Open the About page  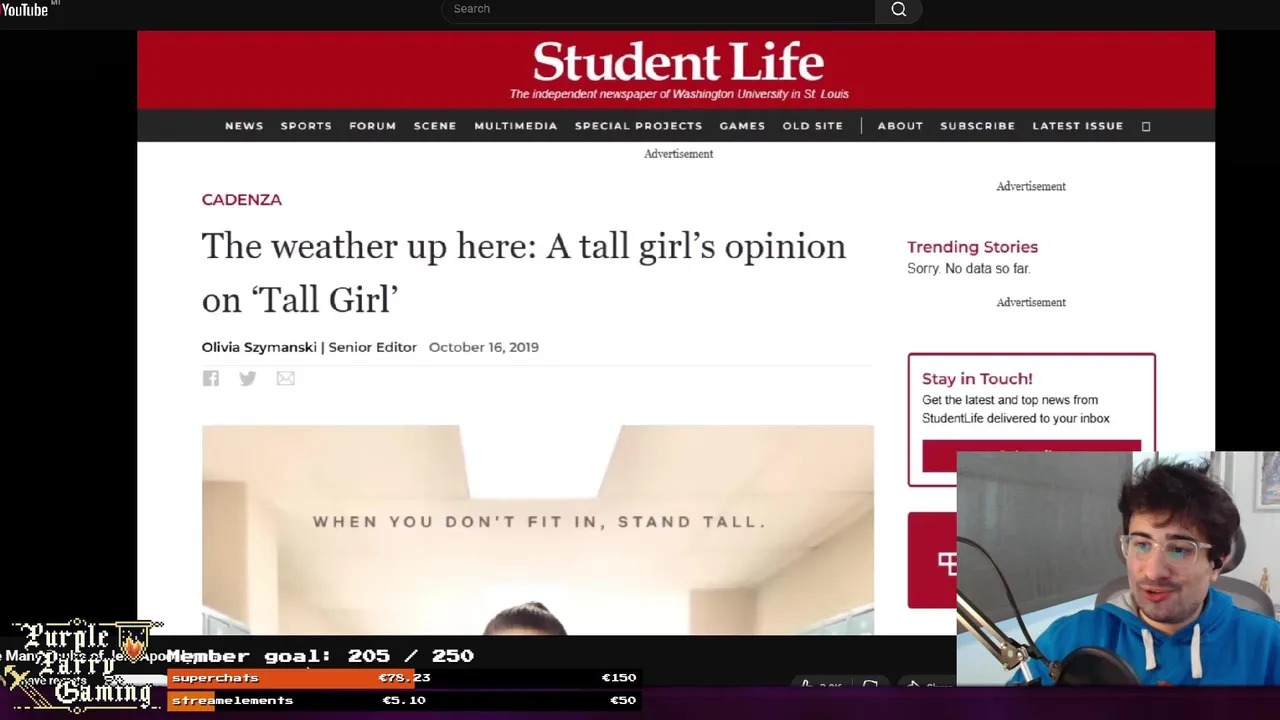(x=900, y=126)
